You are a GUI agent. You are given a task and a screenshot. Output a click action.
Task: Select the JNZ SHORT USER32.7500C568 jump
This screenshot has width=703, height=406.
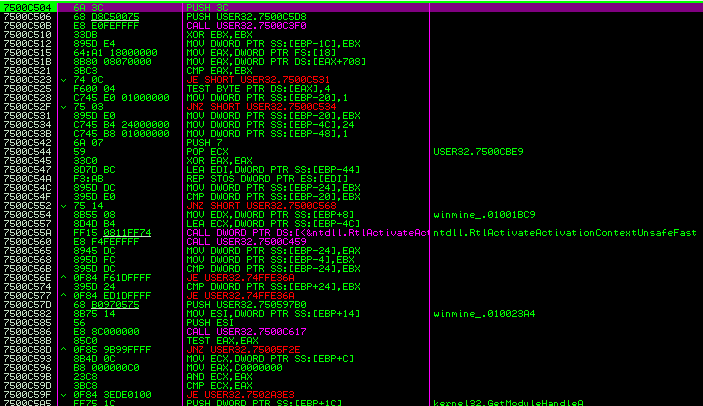coord(261,205)
